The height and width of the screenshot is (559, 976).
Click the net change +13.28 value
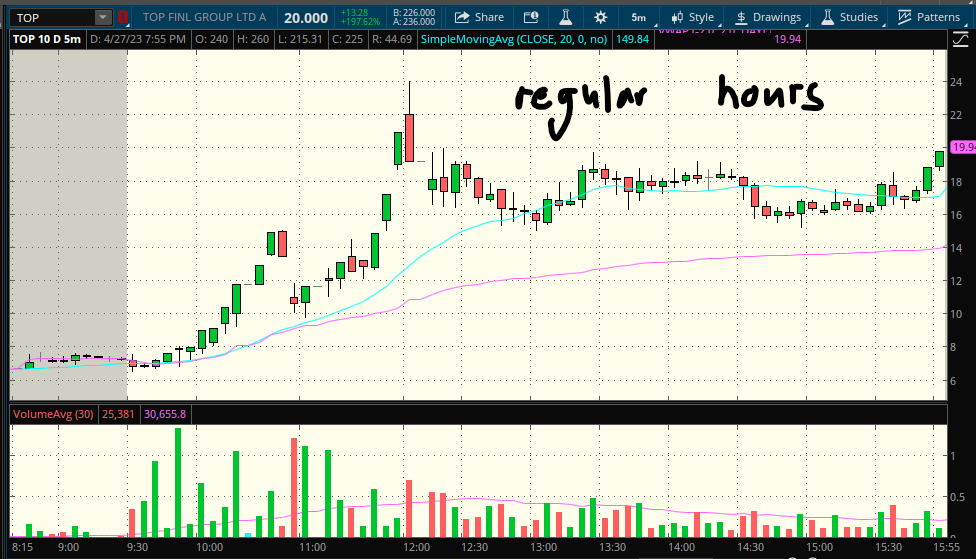point(355,12)
